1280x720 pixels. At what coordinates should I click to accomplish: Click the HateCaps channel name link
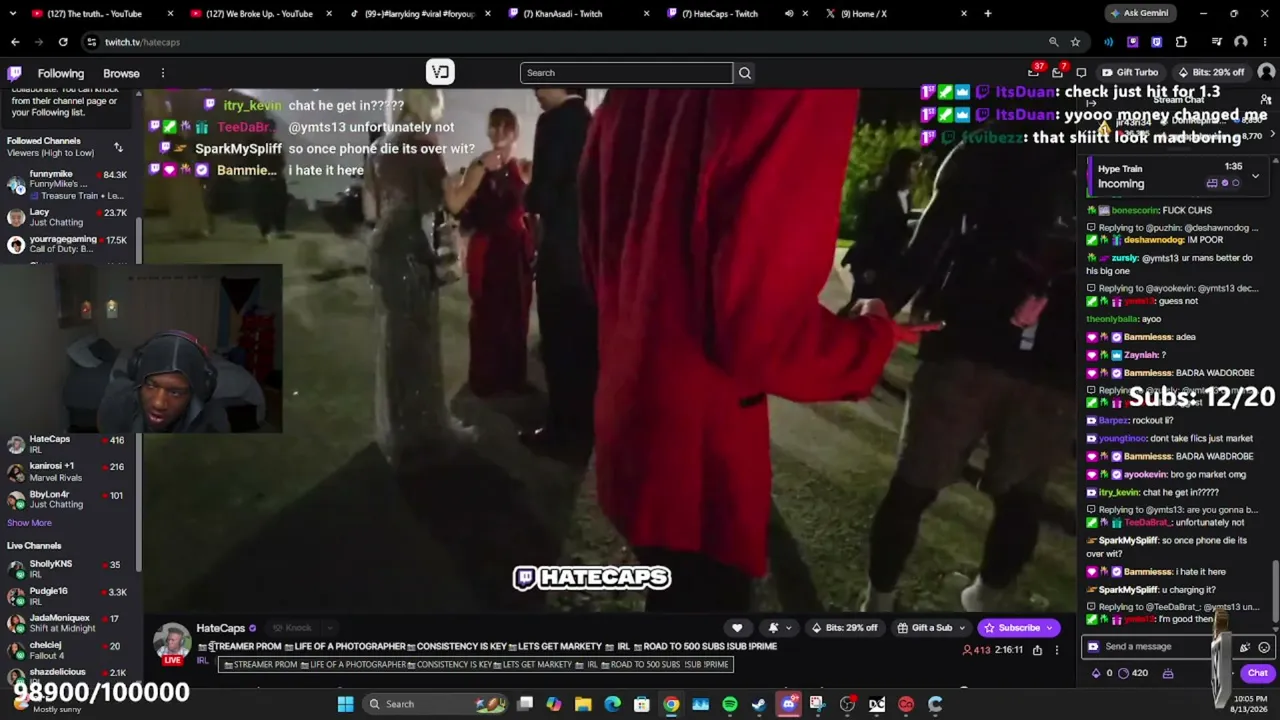tap(220, 628)
